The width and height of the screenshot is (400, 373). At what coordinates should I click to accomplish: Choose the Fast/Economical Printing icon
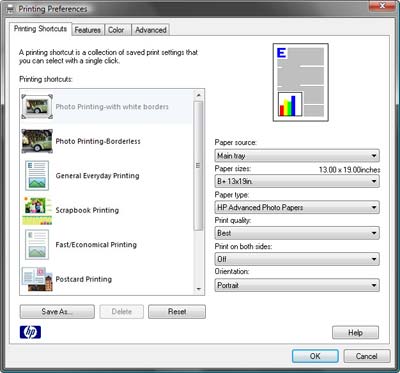[37, 245]
